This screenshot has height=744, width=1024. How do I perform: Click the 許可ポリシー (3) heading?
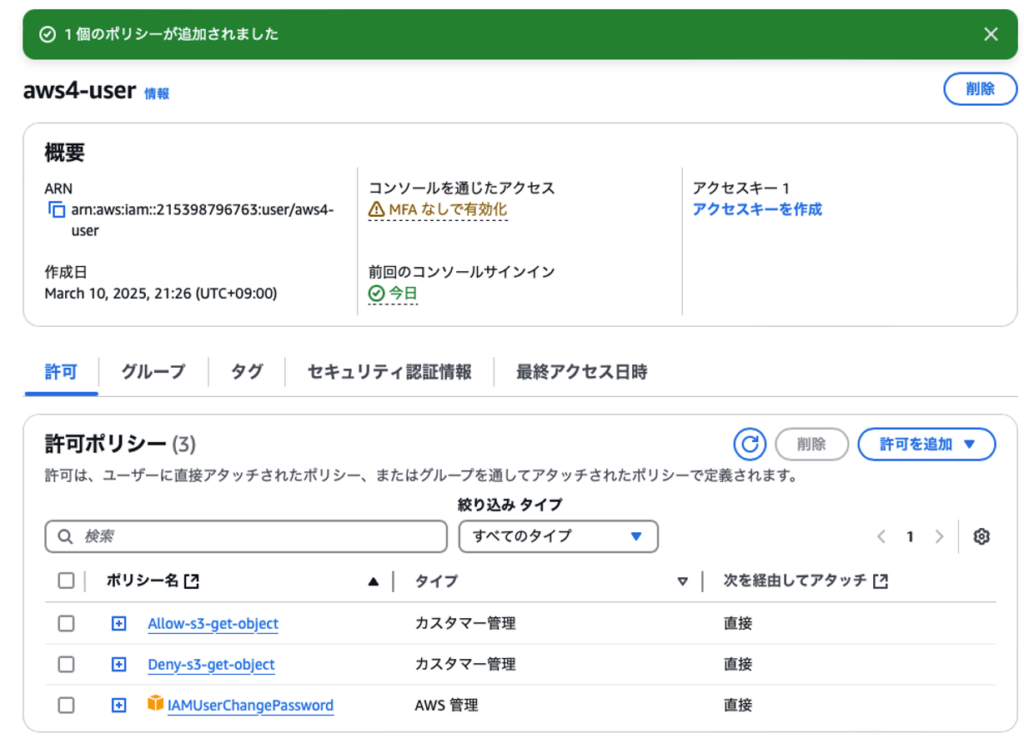click(120, 444)
